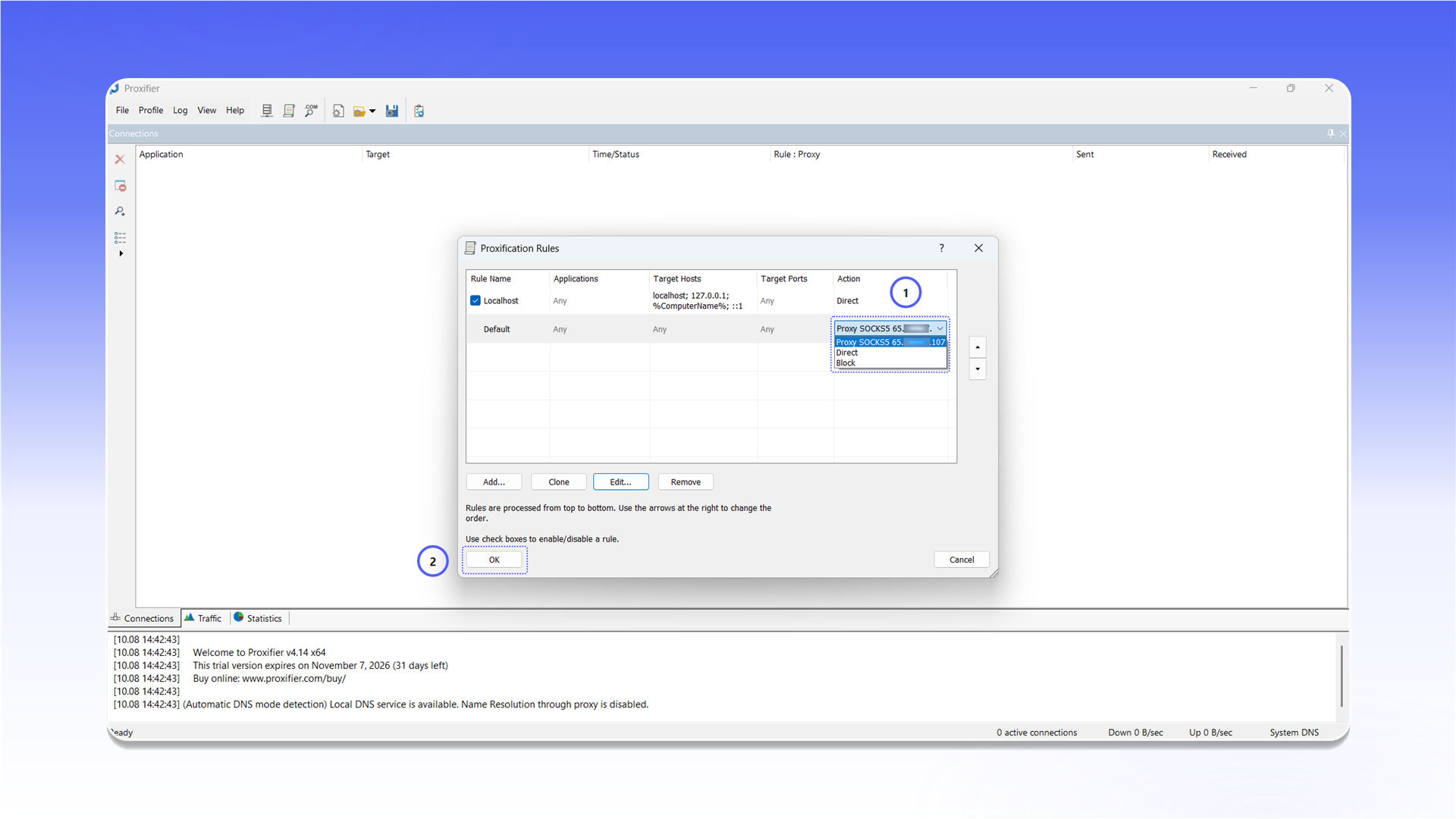Open the Profile menu

click(151, 110)
